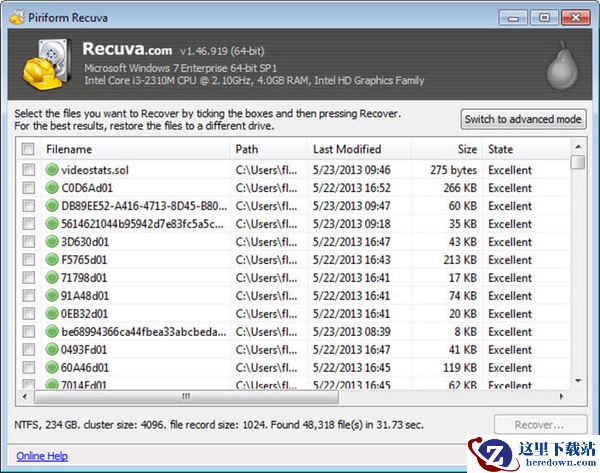Click the horizontal scrollbar right arrow
600x473 pixels.
click(561, 396)
